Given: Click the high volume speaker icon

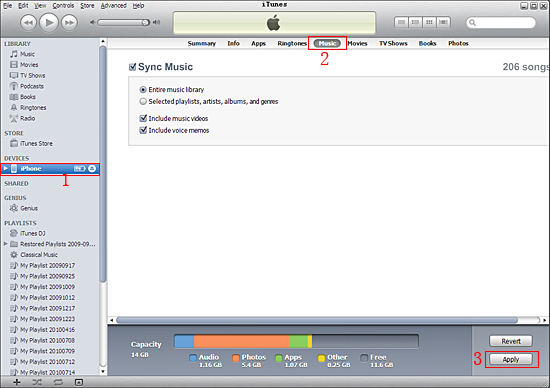Looking at the screenshot, I should point(156,22).
